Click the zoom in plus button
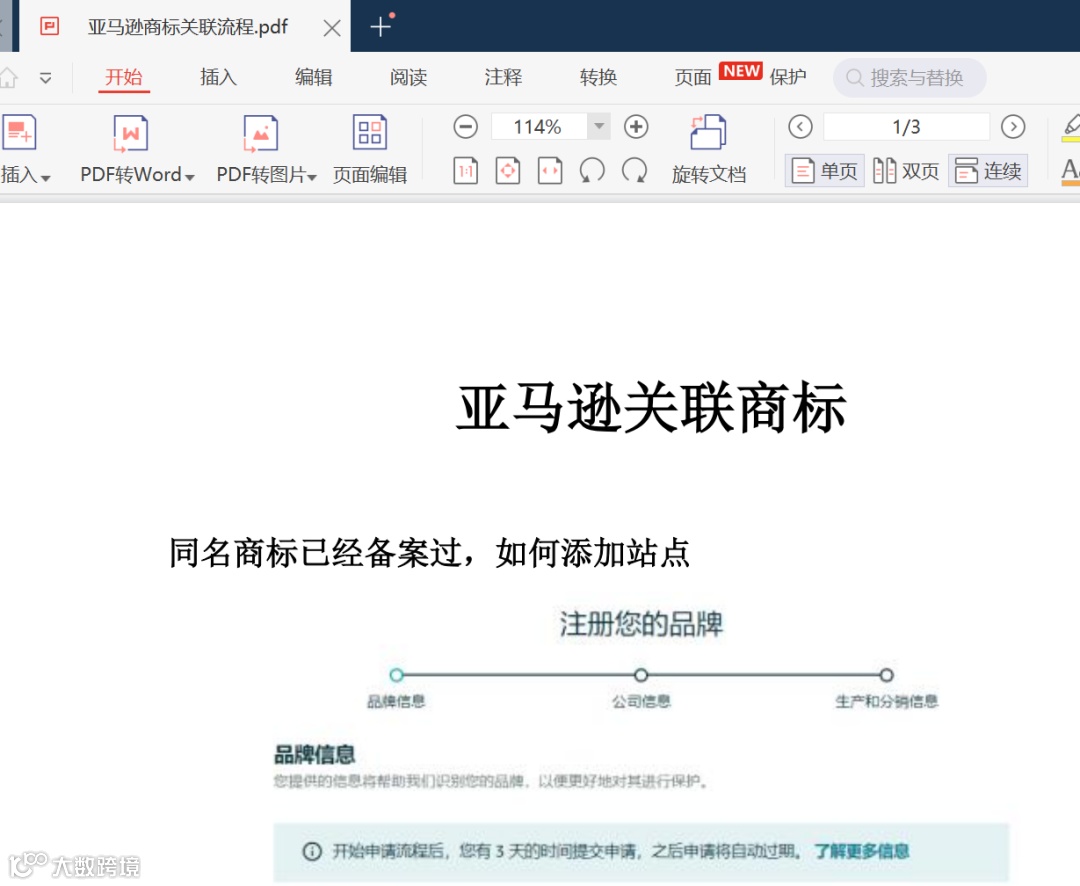The height and width of the screenshot is (886, 1080). pyautogui.click(x=636, y=127)
